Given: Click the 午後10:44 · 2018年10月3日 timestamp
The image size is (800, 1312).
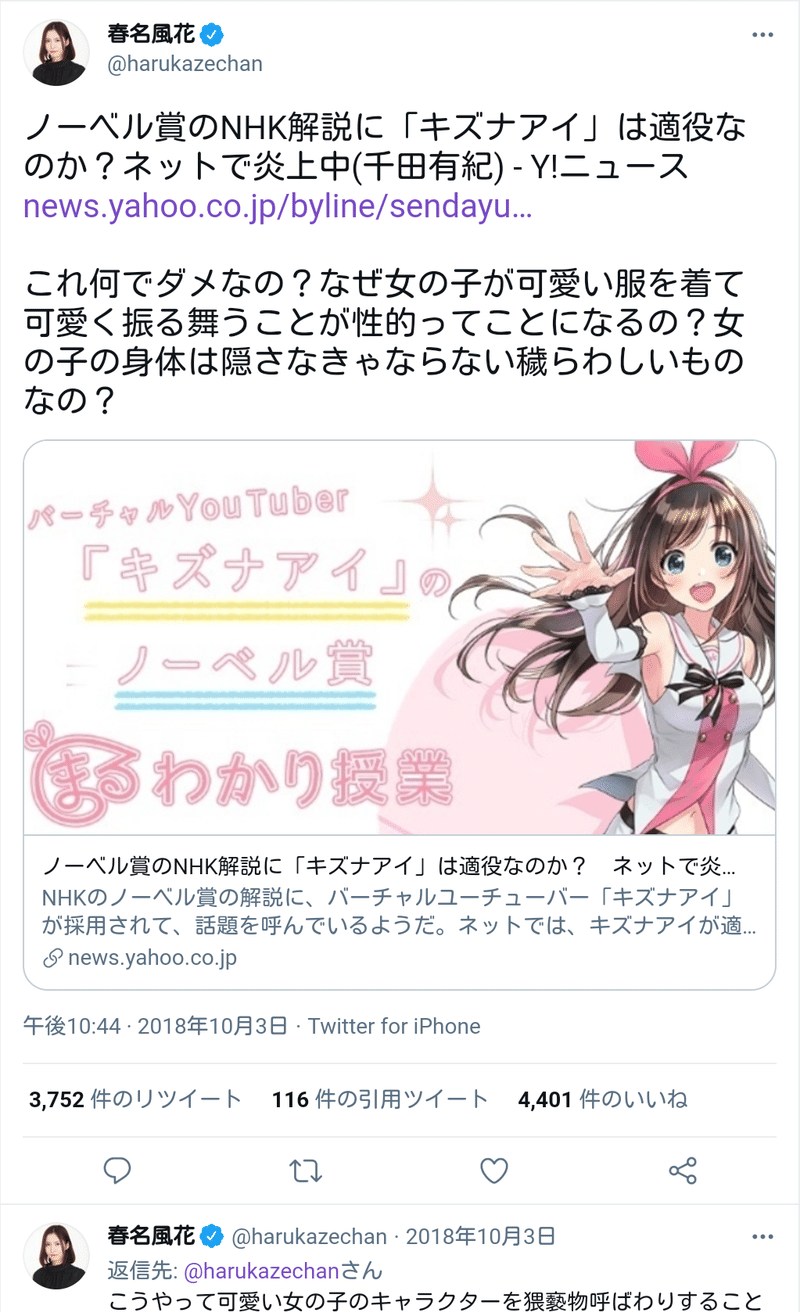Looking at the screenshot, I should pos(155,1026).
